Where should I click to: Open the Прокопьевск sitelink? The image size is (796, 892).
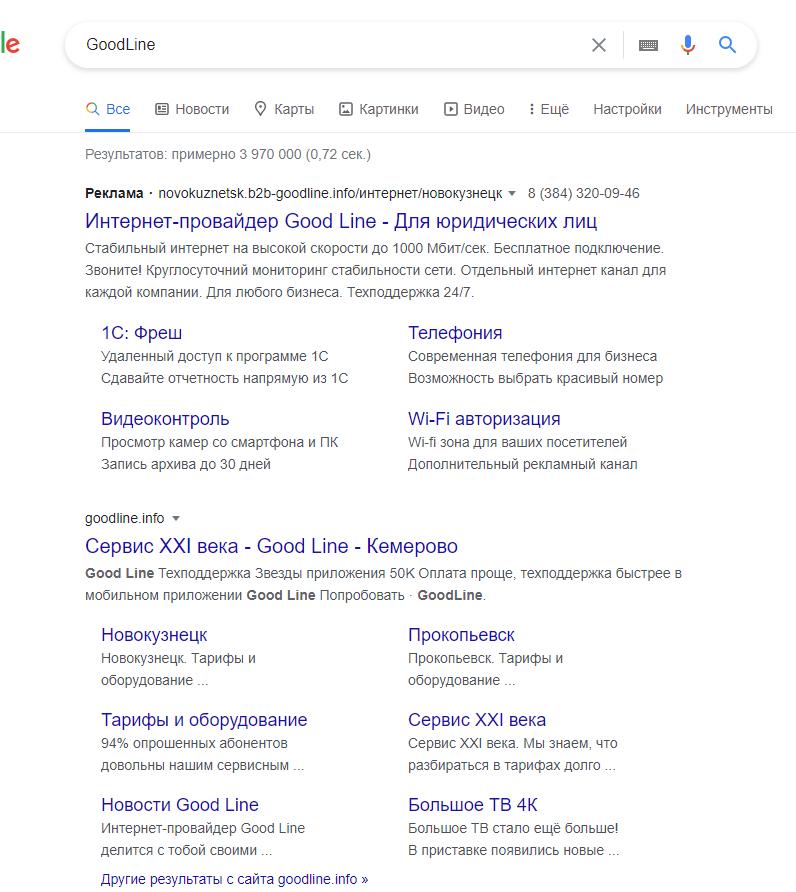coord(461,635)
